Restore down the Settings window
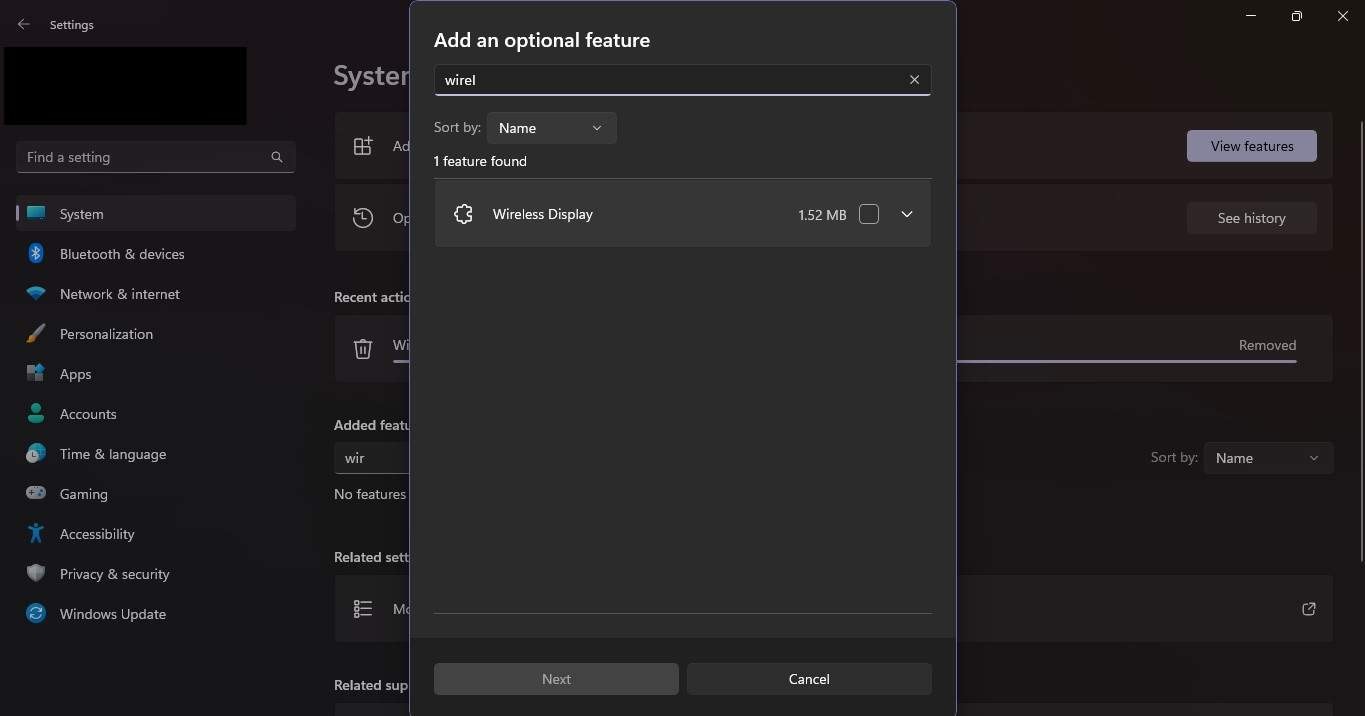This screenshot has height=716, width=1365. tap(1297, 16)
